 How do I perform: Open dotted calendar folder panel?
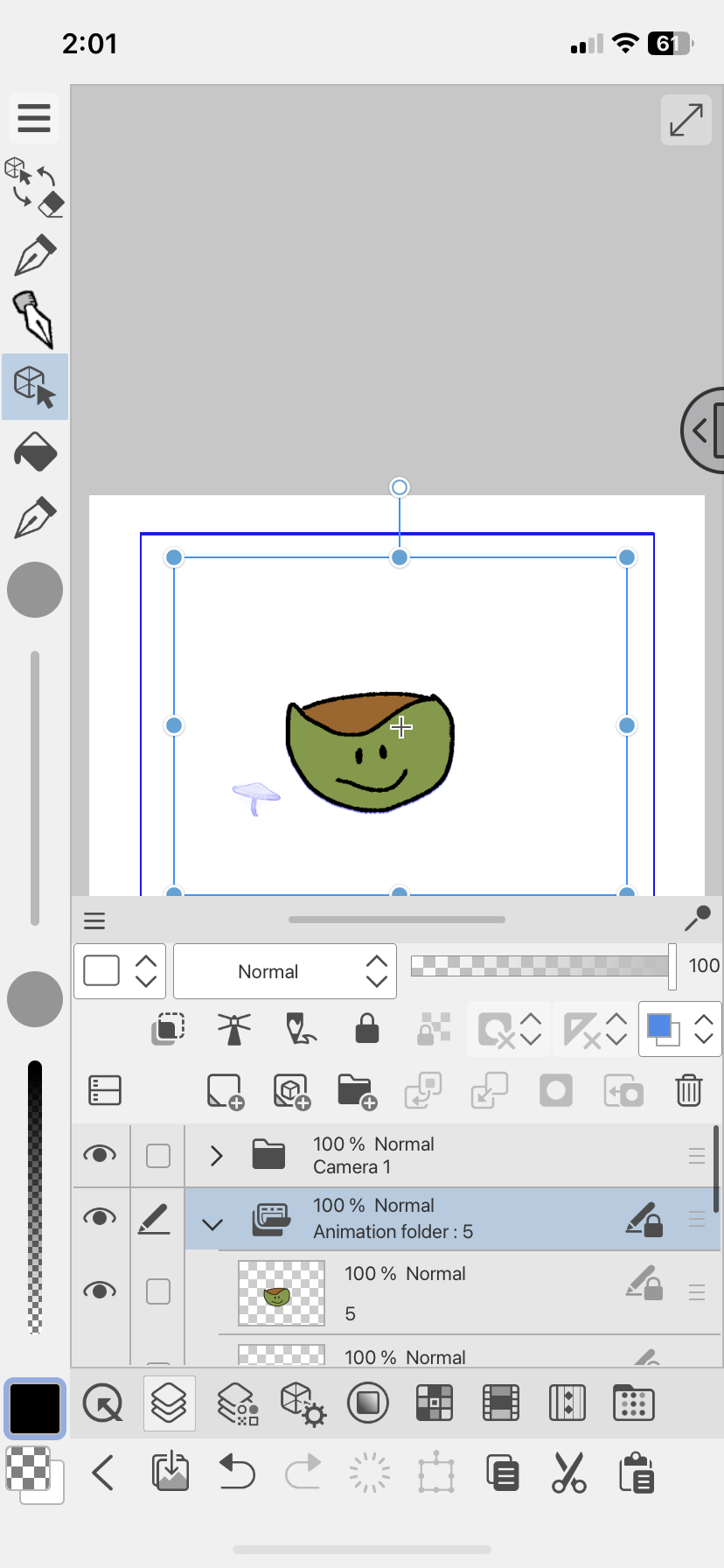pyautogui.click(x=634, y=1403)
